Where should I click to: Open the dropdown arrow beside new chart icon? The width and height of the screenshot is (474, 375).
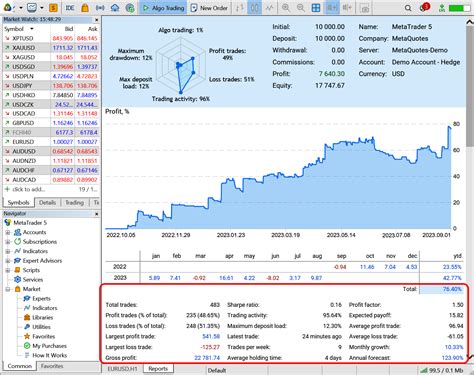pos(21,8)
